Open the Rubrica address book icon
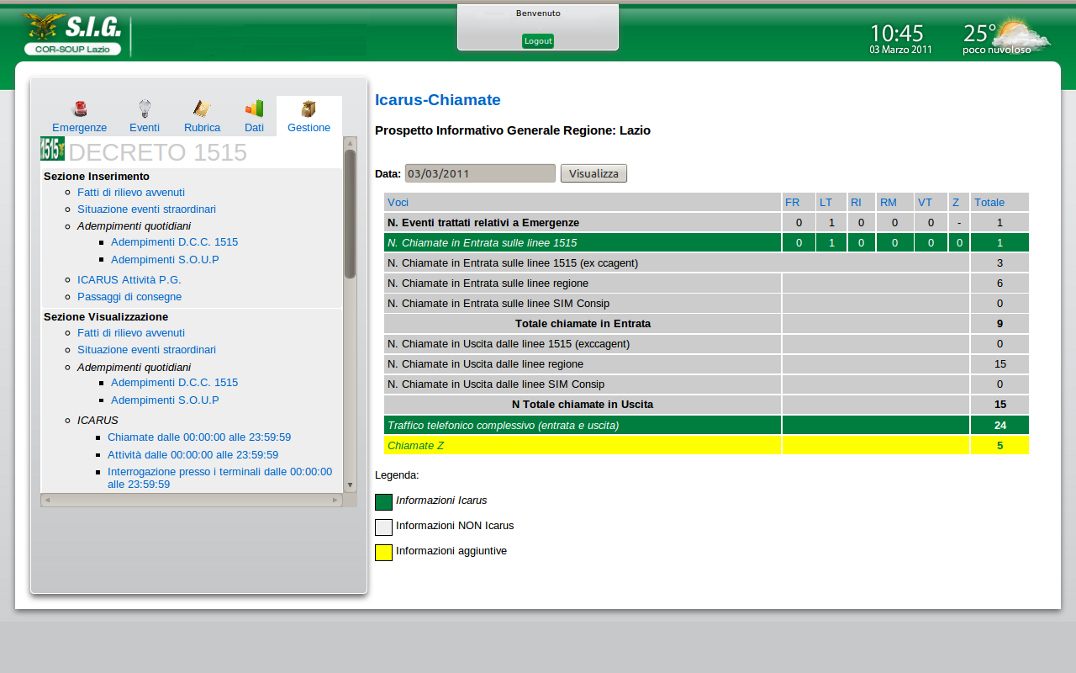This screenshot has width=1076, height=673. 202,108
